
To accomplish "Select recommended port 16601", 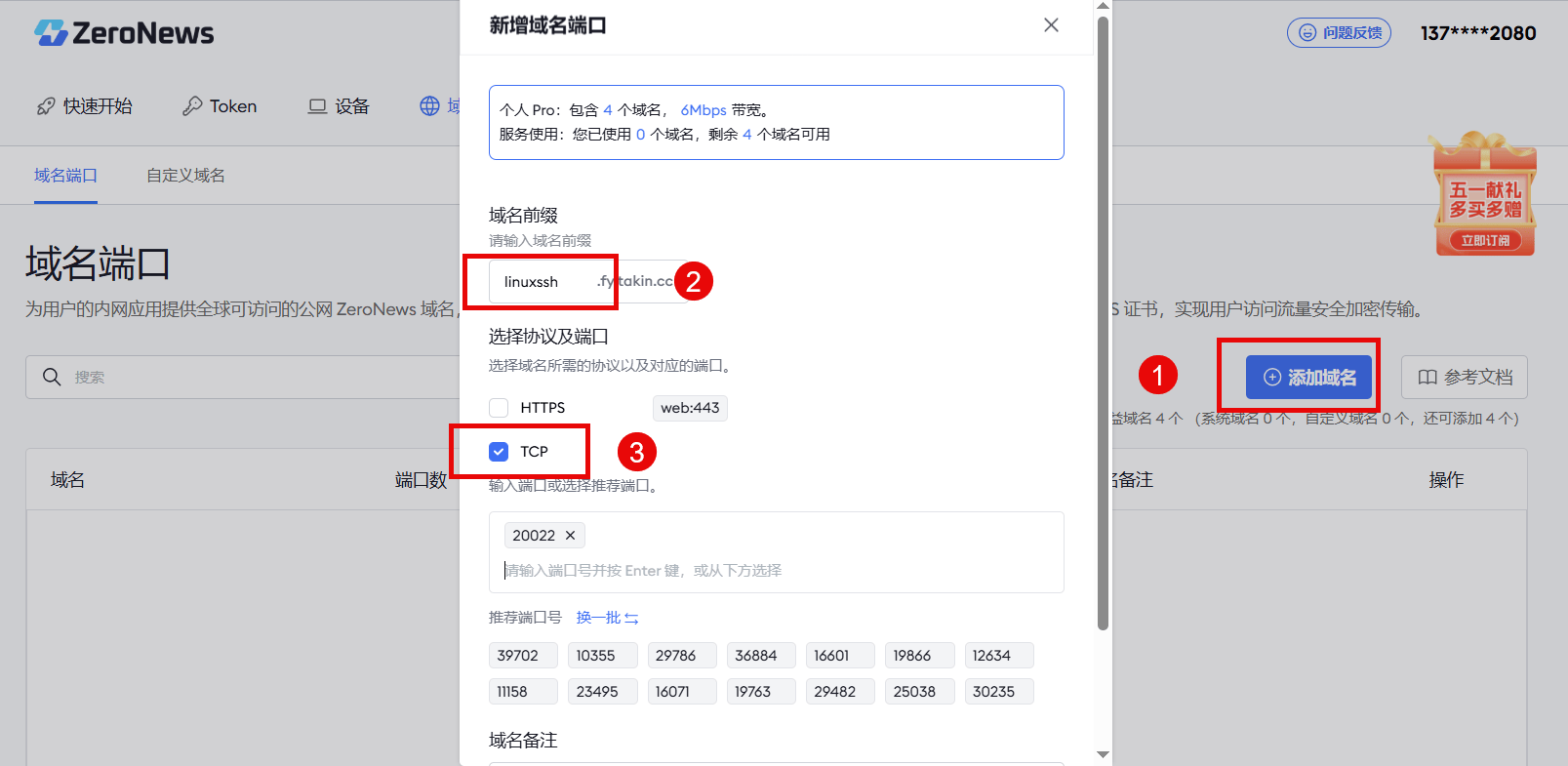I will coord(840,656).
